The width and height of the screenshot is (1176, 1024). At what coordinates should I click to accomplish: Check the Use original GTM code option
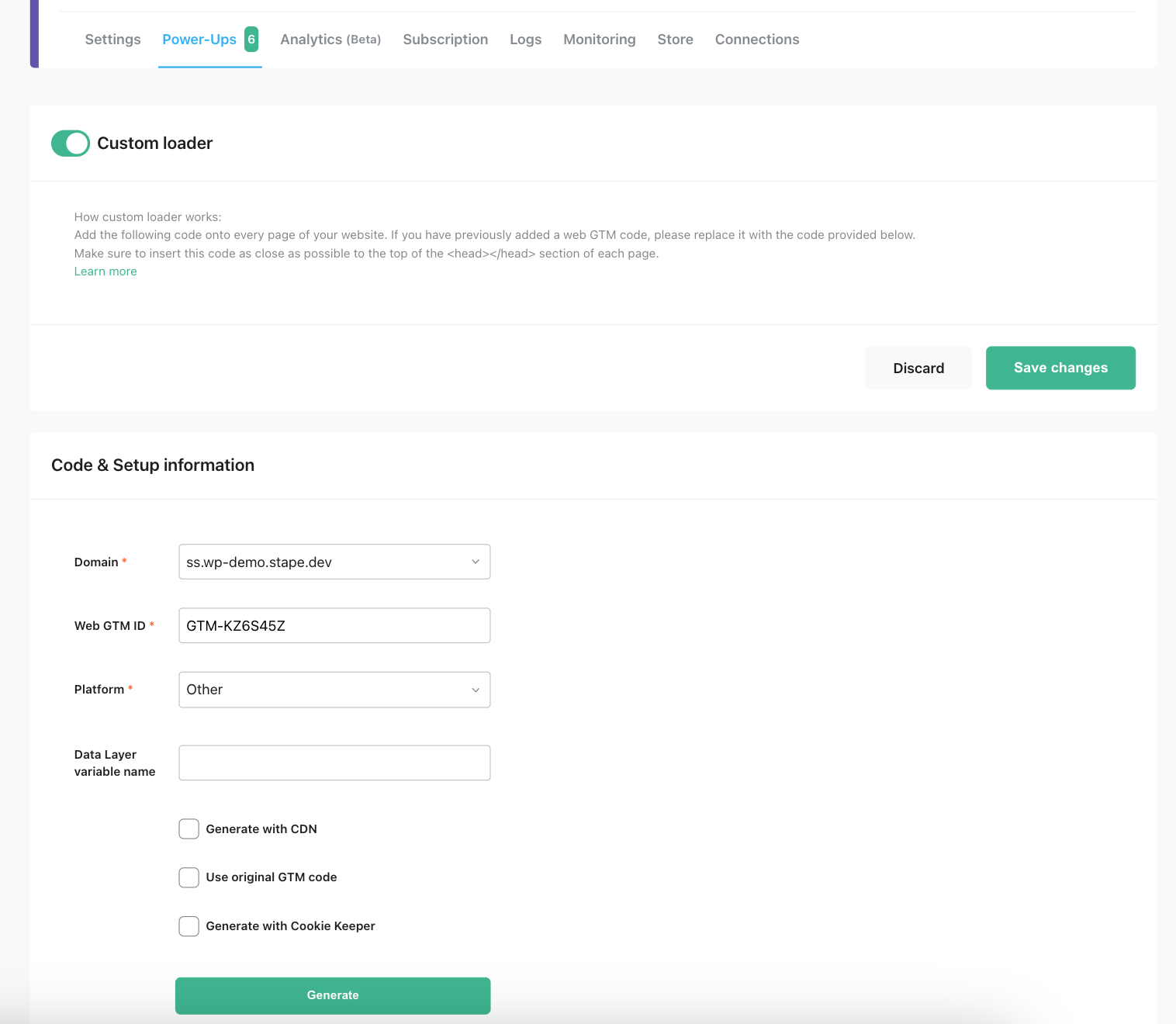point(189,877)
